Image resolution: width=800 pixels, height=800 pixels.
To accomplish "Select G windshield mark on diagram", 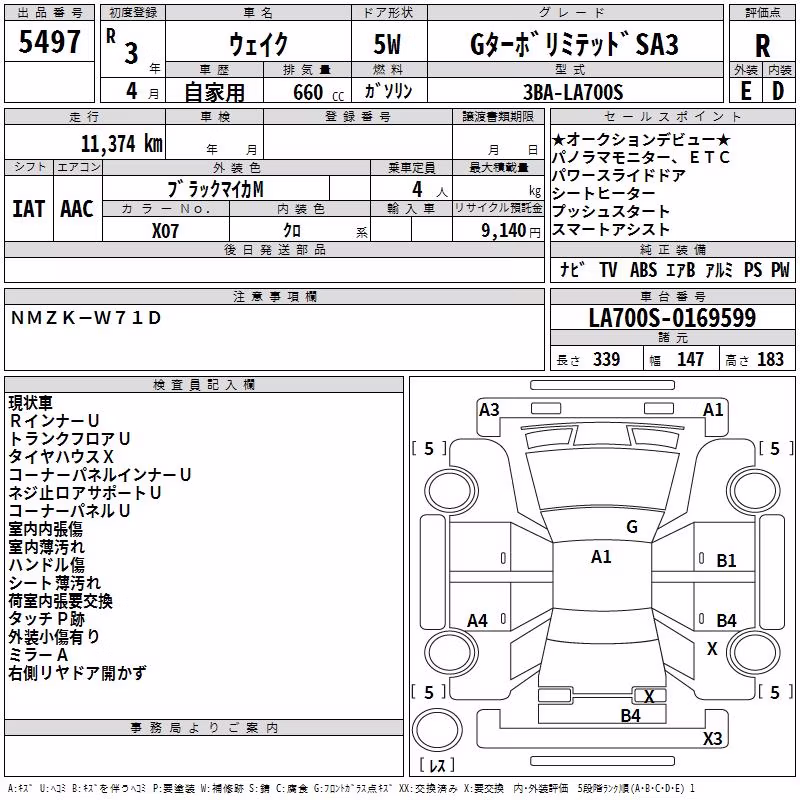I will pyautogui.click(x=632, y=527).
